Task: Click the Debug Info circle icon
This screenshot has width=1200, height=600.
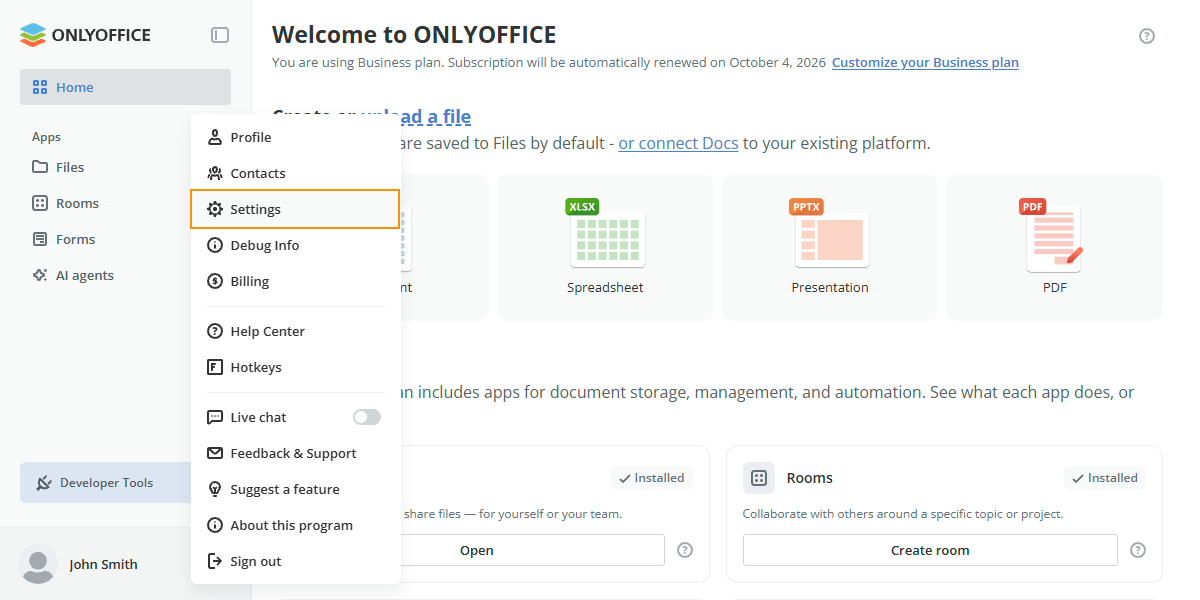Action: (214, 245)
